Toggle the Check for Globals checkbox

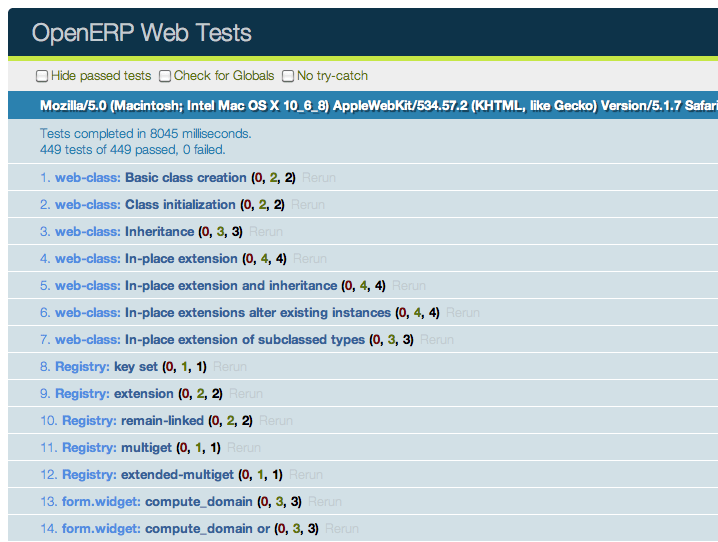point(165,76)
